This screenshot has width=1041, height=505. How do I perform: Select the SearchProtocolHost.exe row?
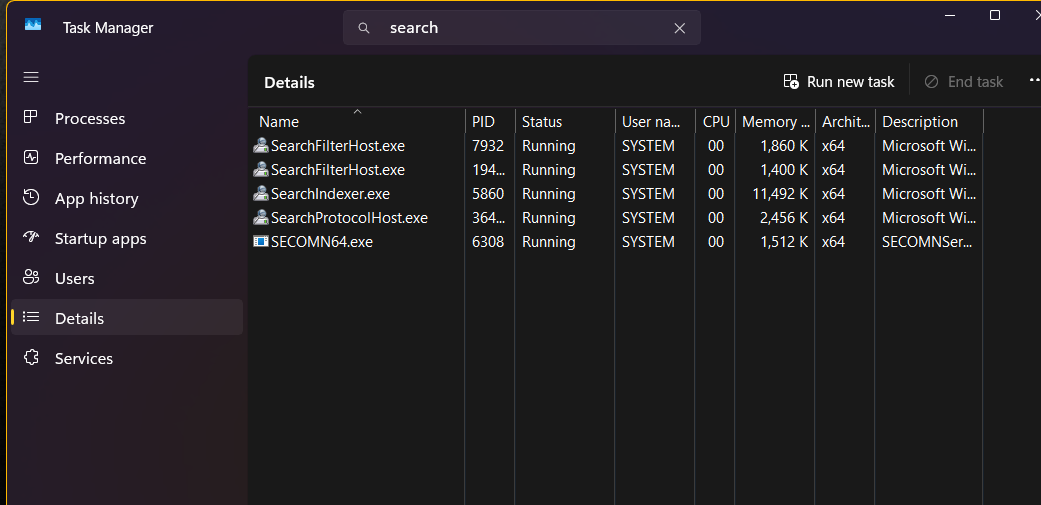[x=617, y=218]
